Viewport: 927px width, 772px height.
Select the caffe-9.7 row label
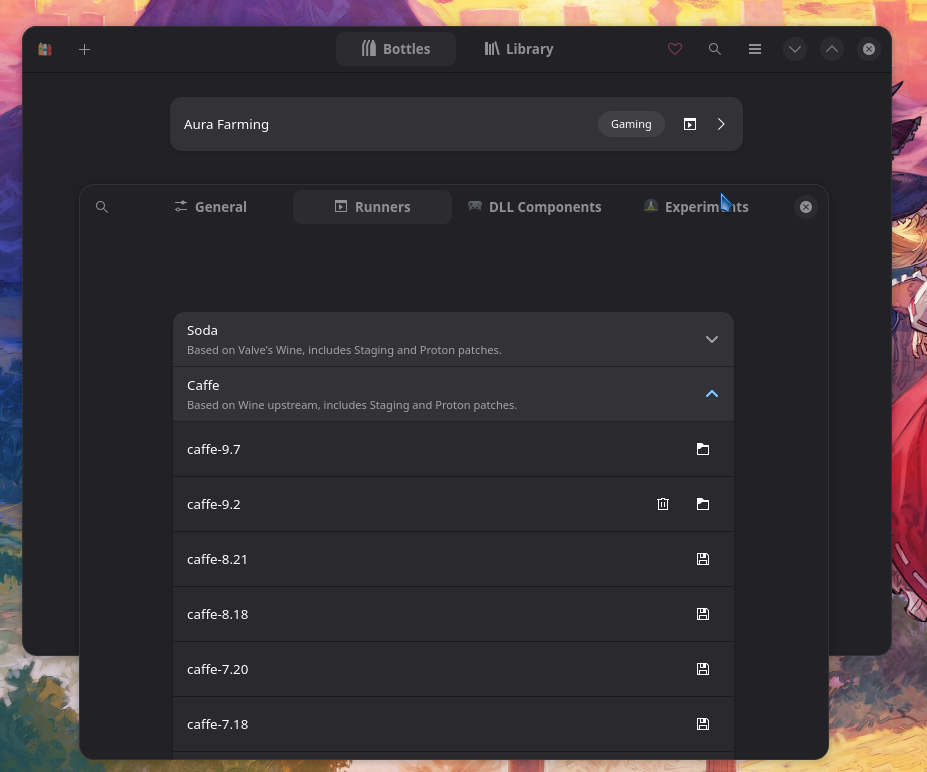[213, 450]
